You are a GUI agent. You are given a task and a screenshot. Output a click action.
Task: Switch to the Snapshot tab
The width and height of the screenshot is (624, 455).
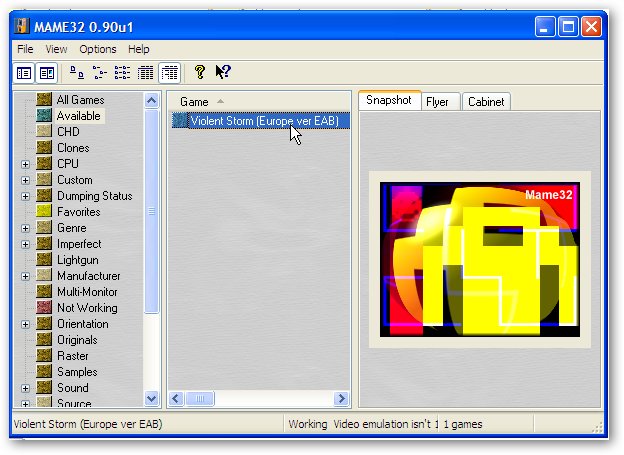coord(389,100)
